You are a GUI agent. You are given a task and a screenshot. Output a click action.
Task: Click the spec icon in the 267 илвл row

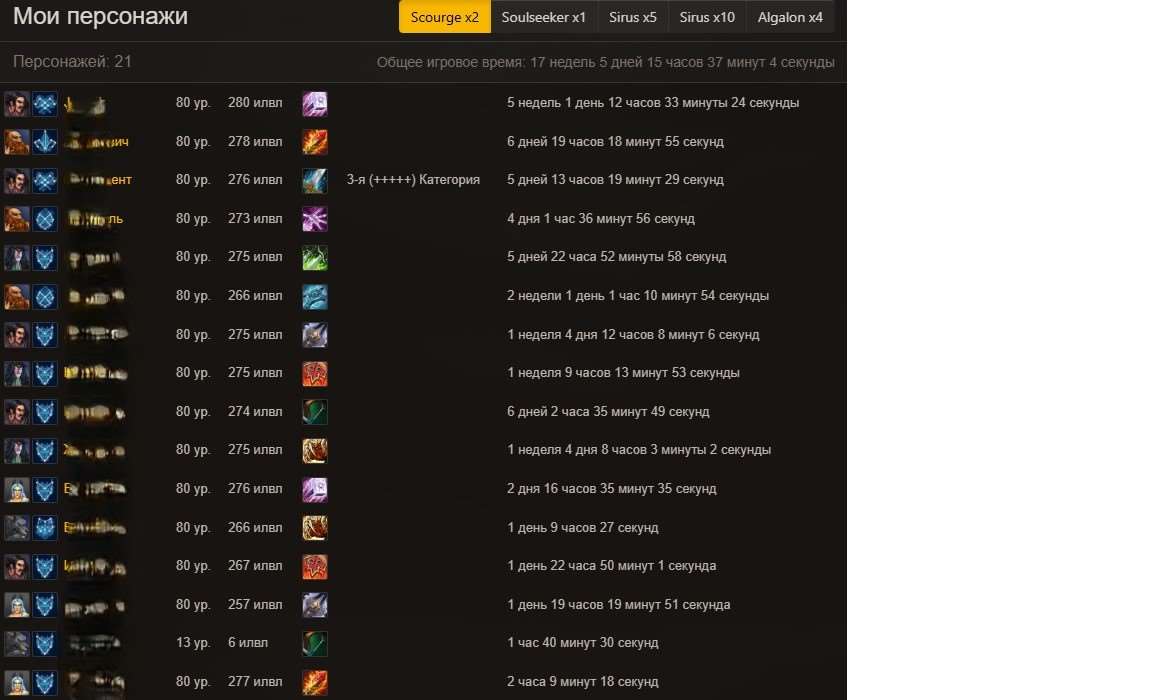pyautogui.click(x=315, y=566)
